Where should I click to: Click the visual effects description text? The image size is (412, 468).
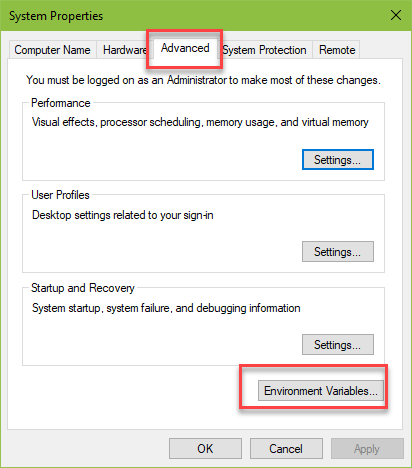coord(200,122)
